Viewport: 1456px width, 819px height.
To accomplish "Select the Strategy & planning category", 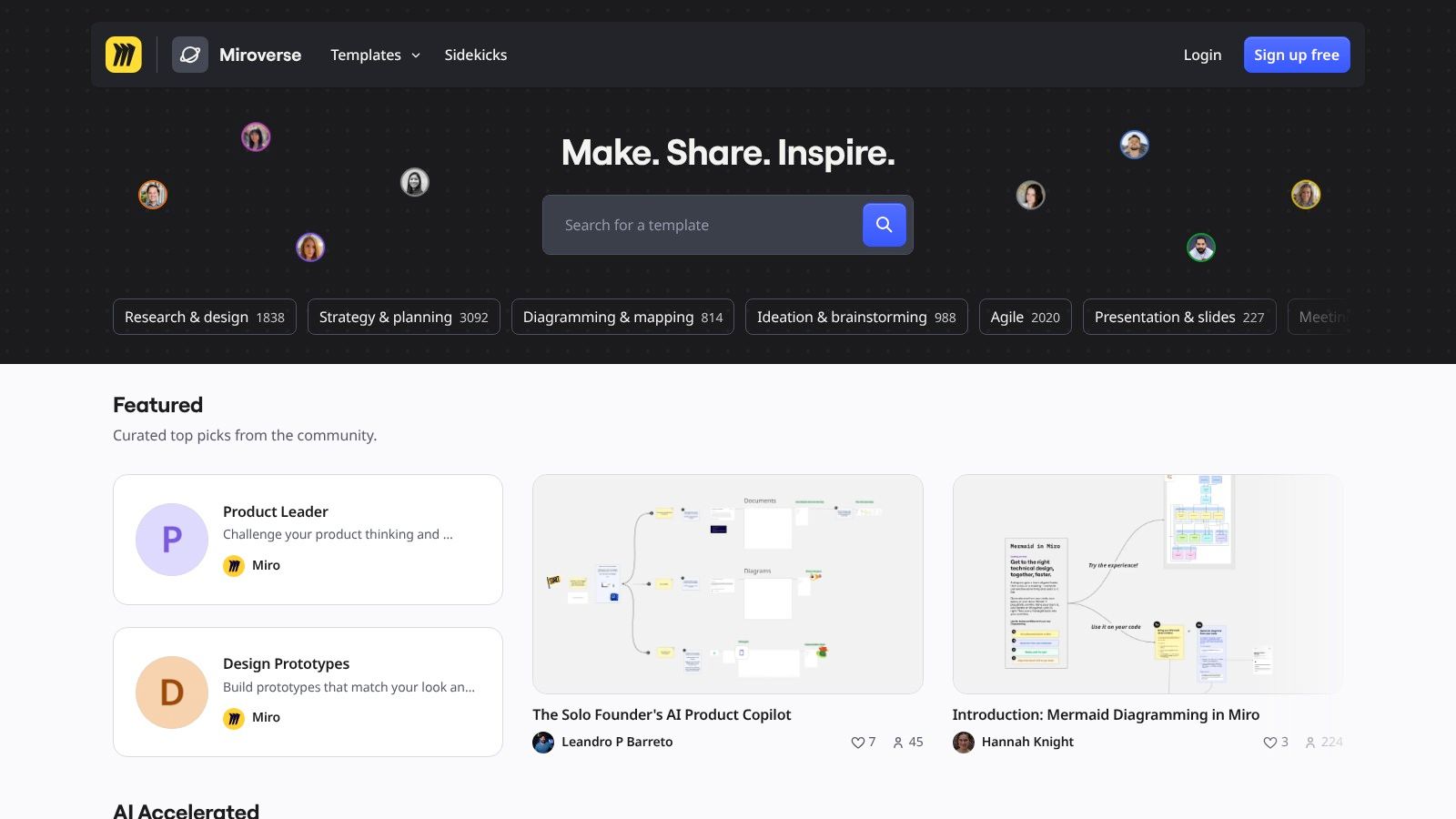I will tap(404, 317).
